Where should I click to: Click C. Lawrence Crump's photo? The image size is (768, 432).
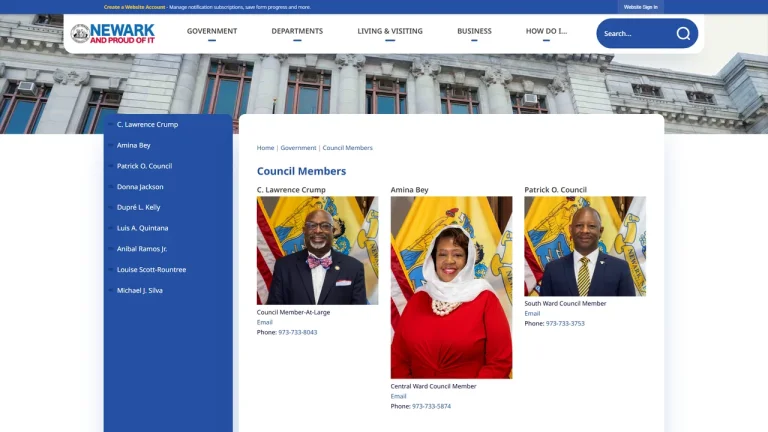(x=317, y=250)
